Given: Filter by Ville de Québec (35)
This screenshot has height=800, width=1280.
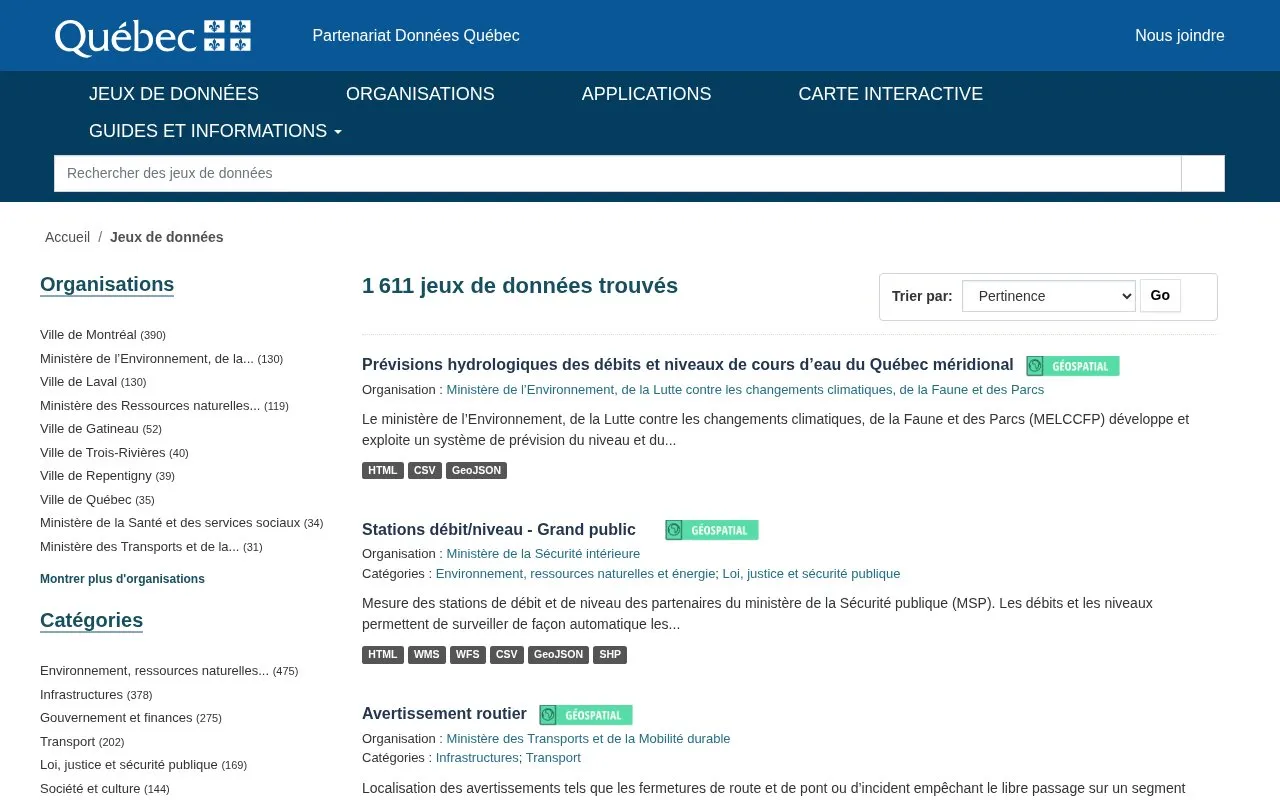Looking at the screenshot, I should coord(97,500).
